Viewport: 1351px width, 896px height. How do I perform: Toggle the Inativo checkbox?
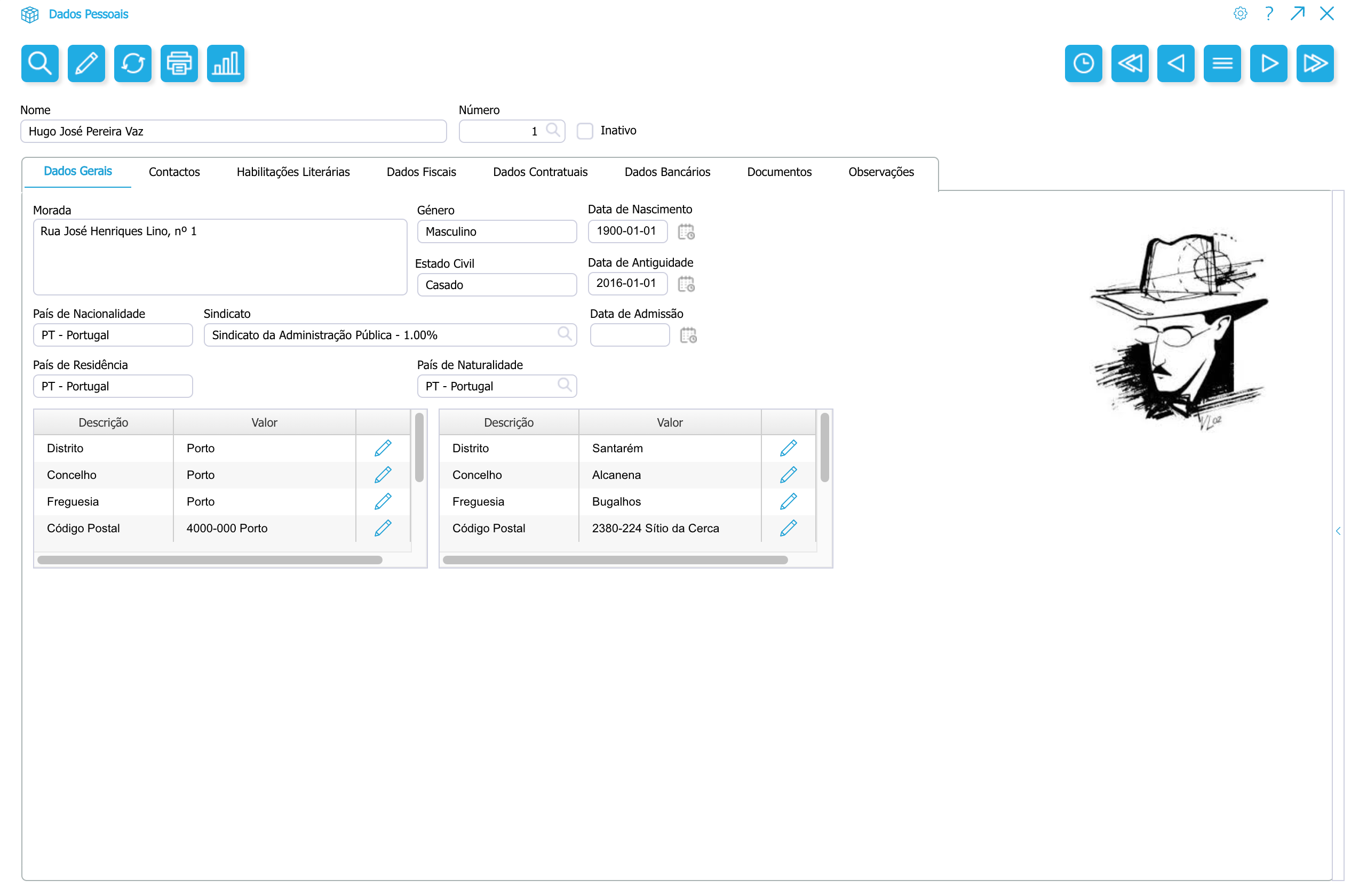click(584, 131)
